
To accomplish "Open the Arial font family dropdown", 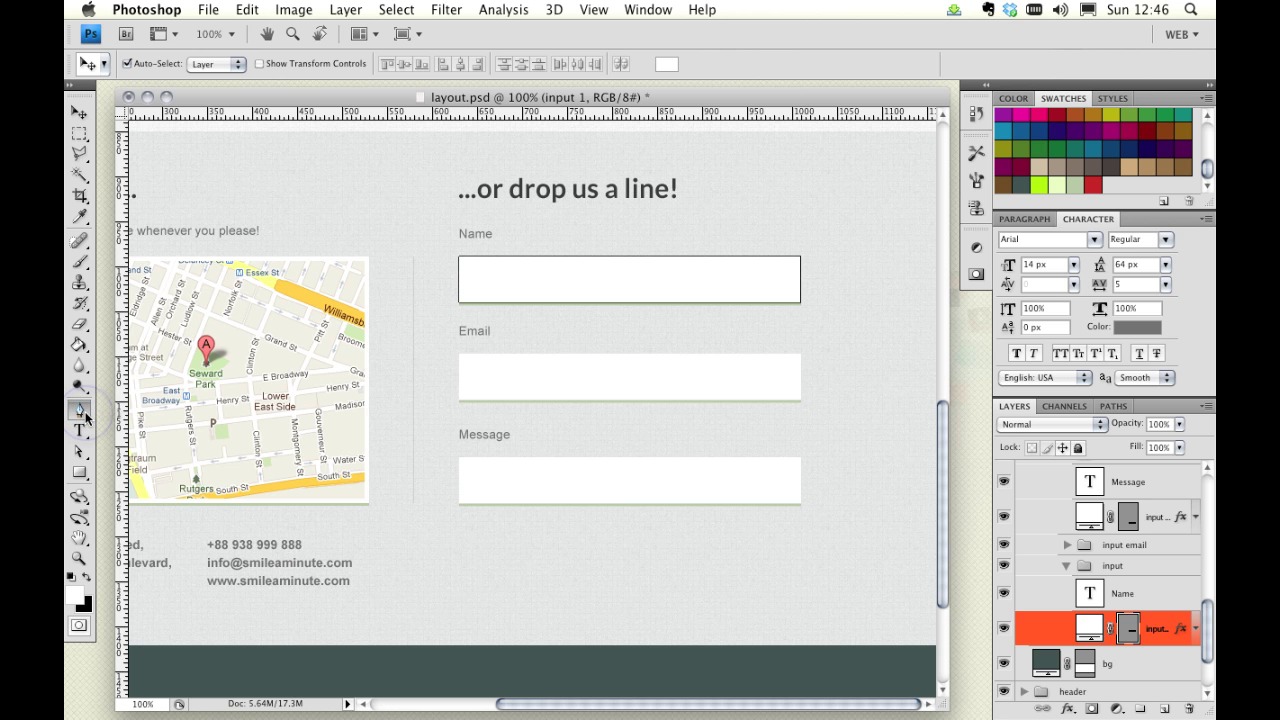I will tap(1094, 240).
